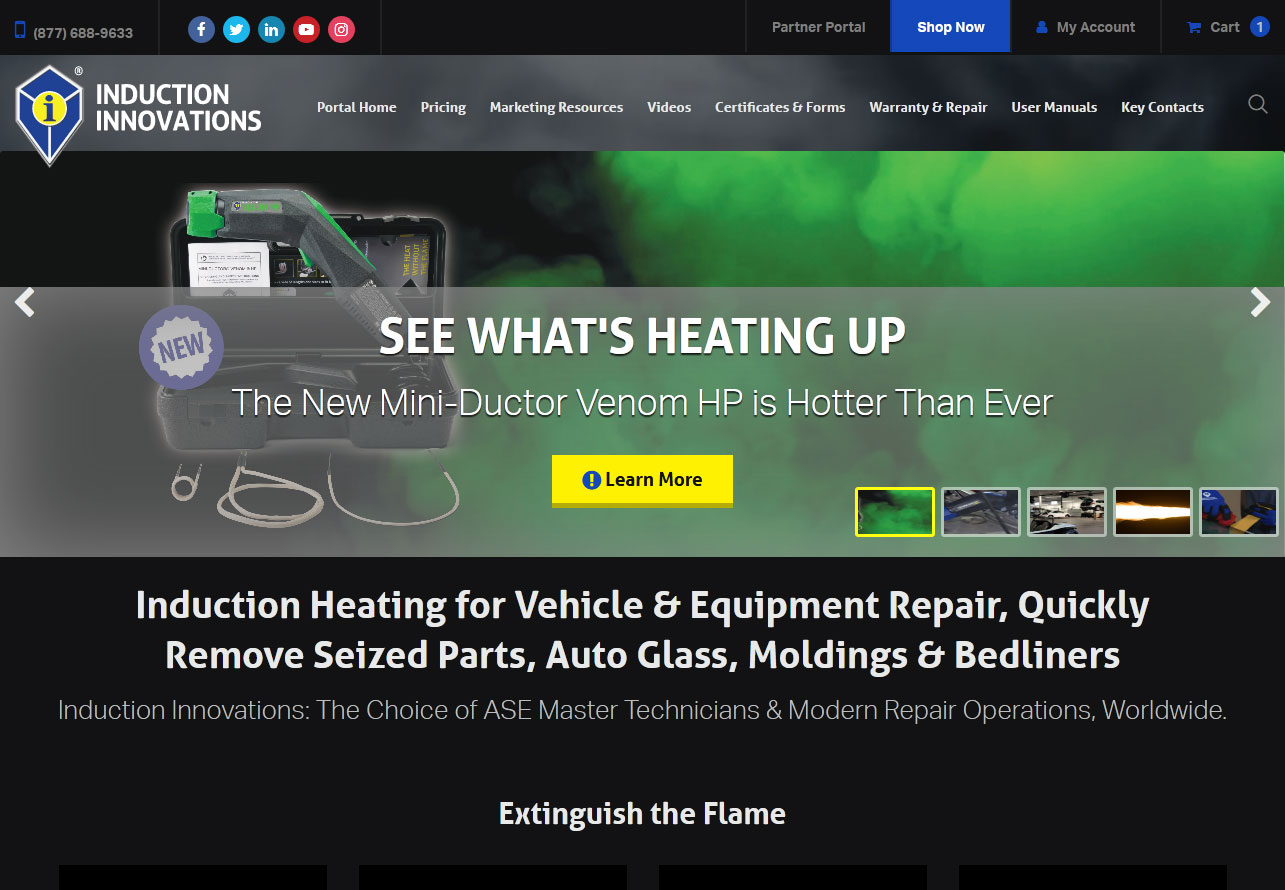The width and height of the screenshot is (1285, 890).
Task: Open the shopping Cart
Action: pos(1227,27)
